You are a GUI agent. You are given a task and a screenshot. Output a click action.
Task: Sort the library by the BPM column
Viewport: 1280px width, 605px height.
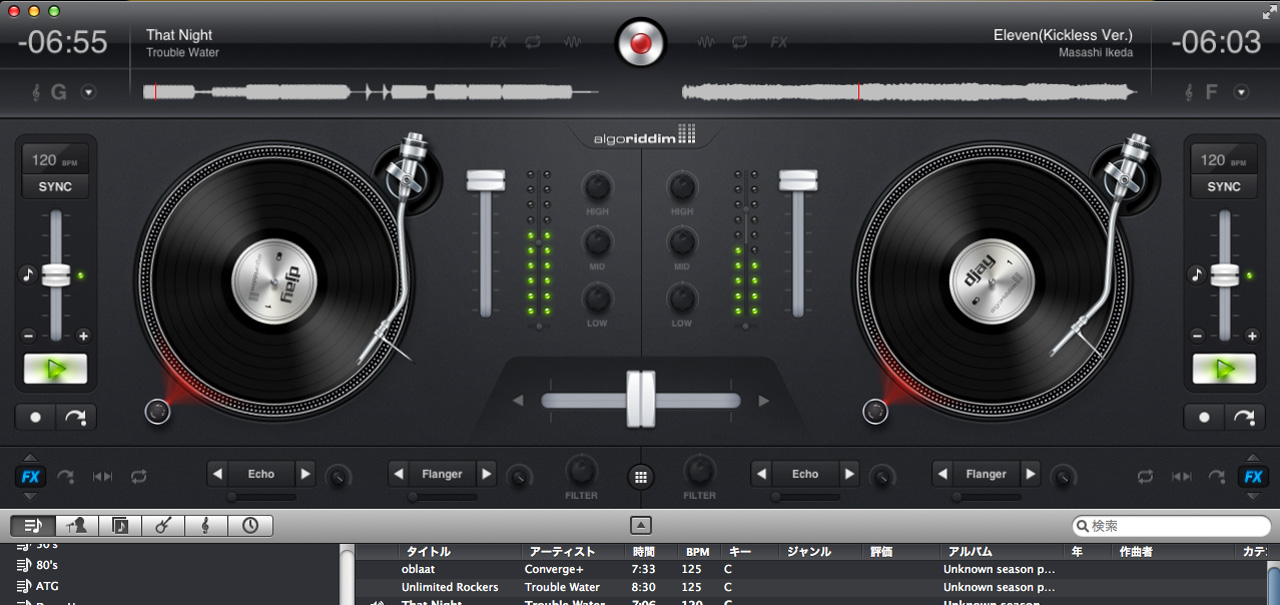698,551
